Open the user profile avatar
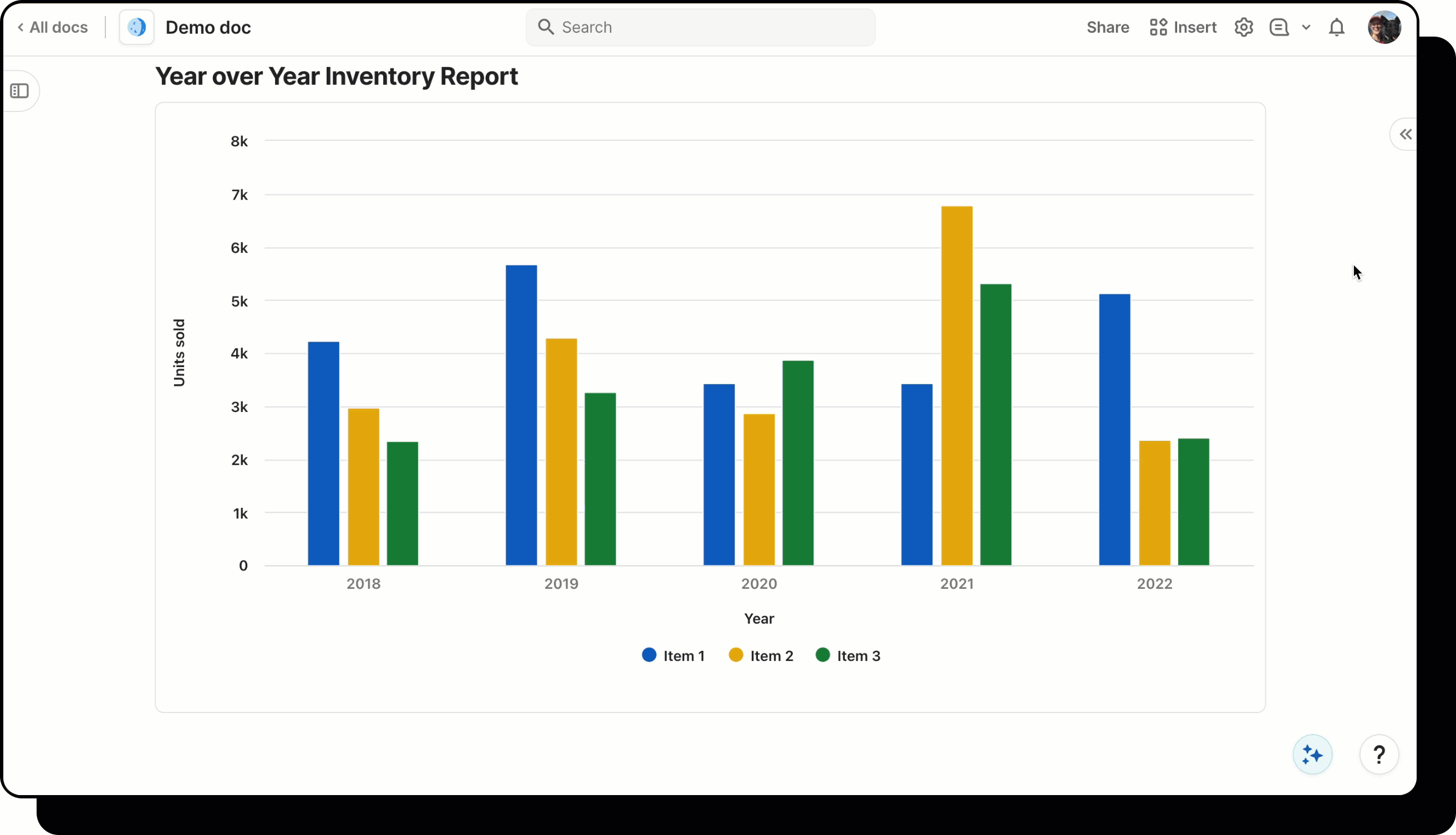Viewport: 1456px width, 835px height. point(1384,27)
